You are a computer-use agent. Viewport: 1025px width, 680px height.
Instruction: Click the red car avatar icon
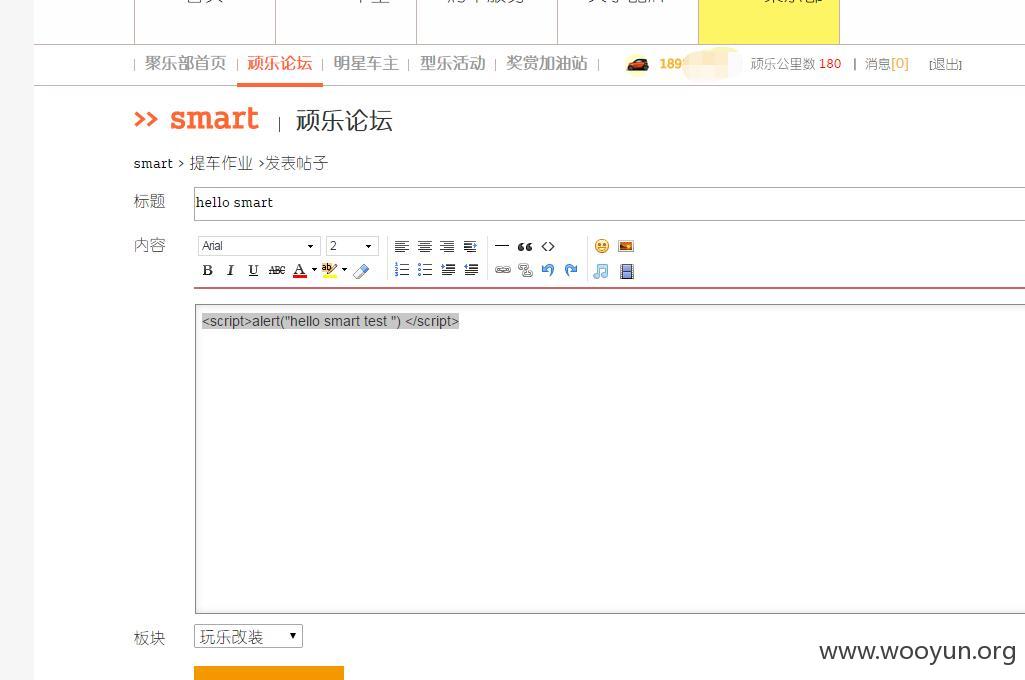click(x=637, y=64)
